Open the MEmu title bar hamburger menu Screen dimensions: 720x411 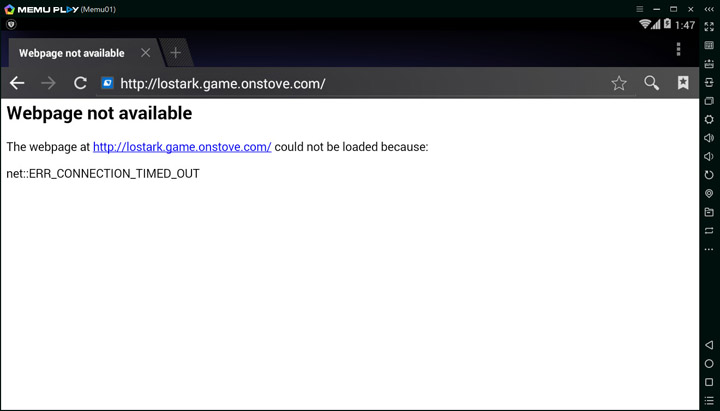click(640, 9)
